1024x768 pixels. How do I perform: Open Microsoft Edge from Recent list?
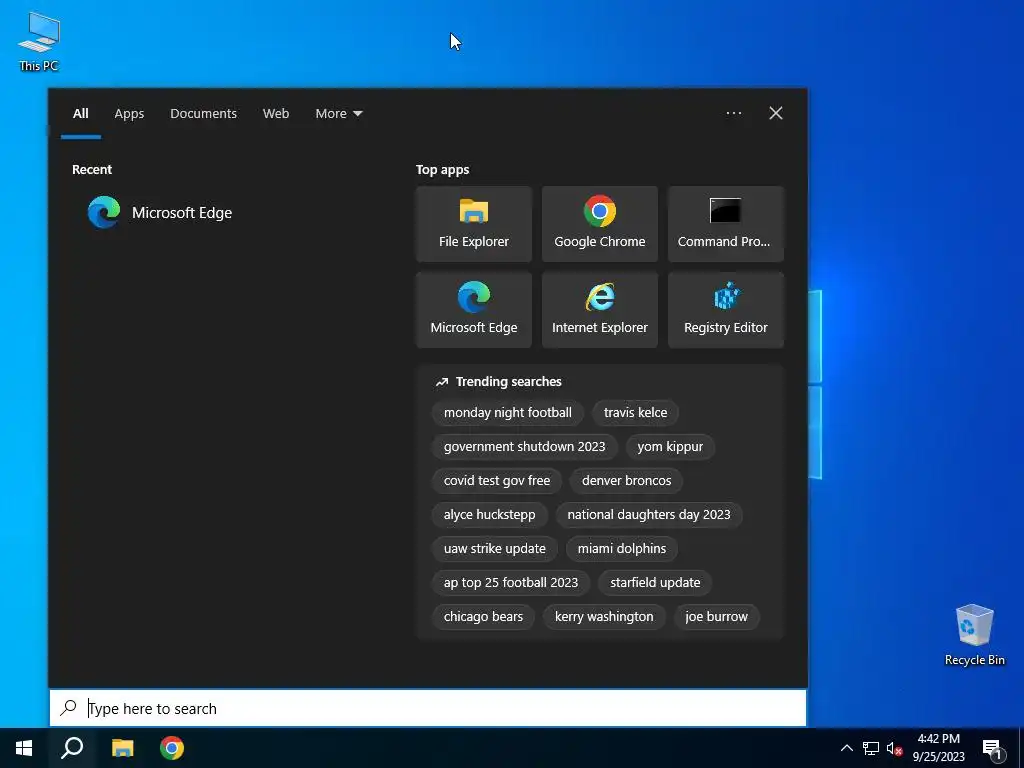pos(160,212)
